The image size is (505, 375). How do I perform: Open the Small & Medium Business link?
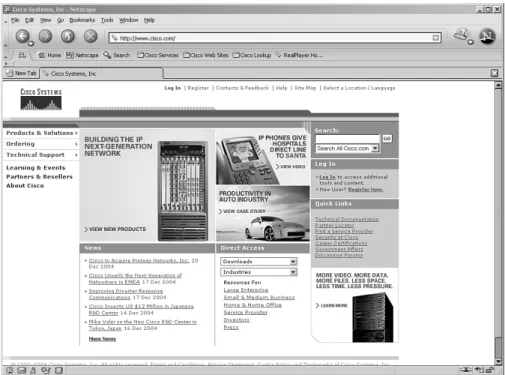click(x=259, y=297)
